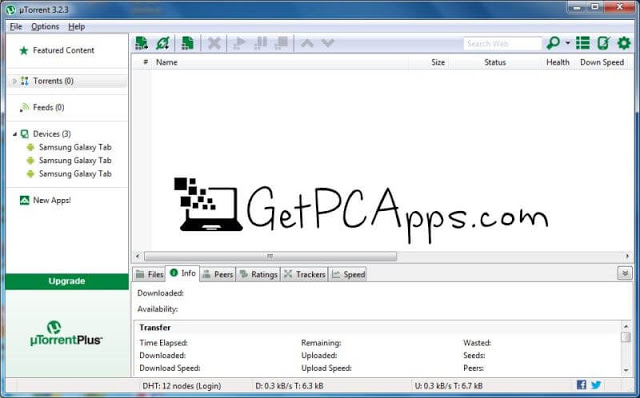
Task: Switch to the Info tab
Action: tap(183, 273)
